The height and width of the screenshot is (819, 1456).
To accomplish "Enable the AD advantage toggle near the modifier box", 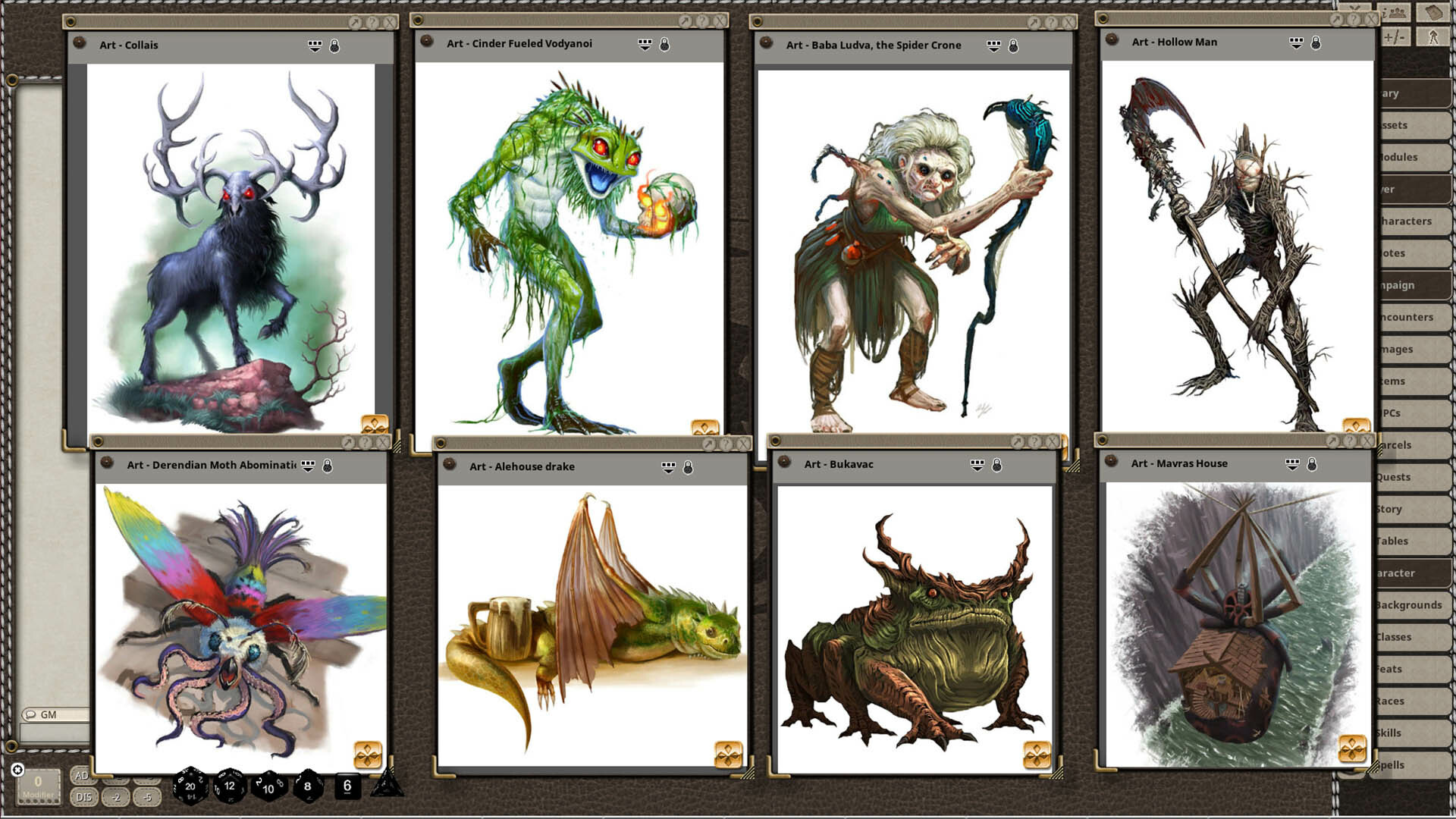I will tap(82, 776).
